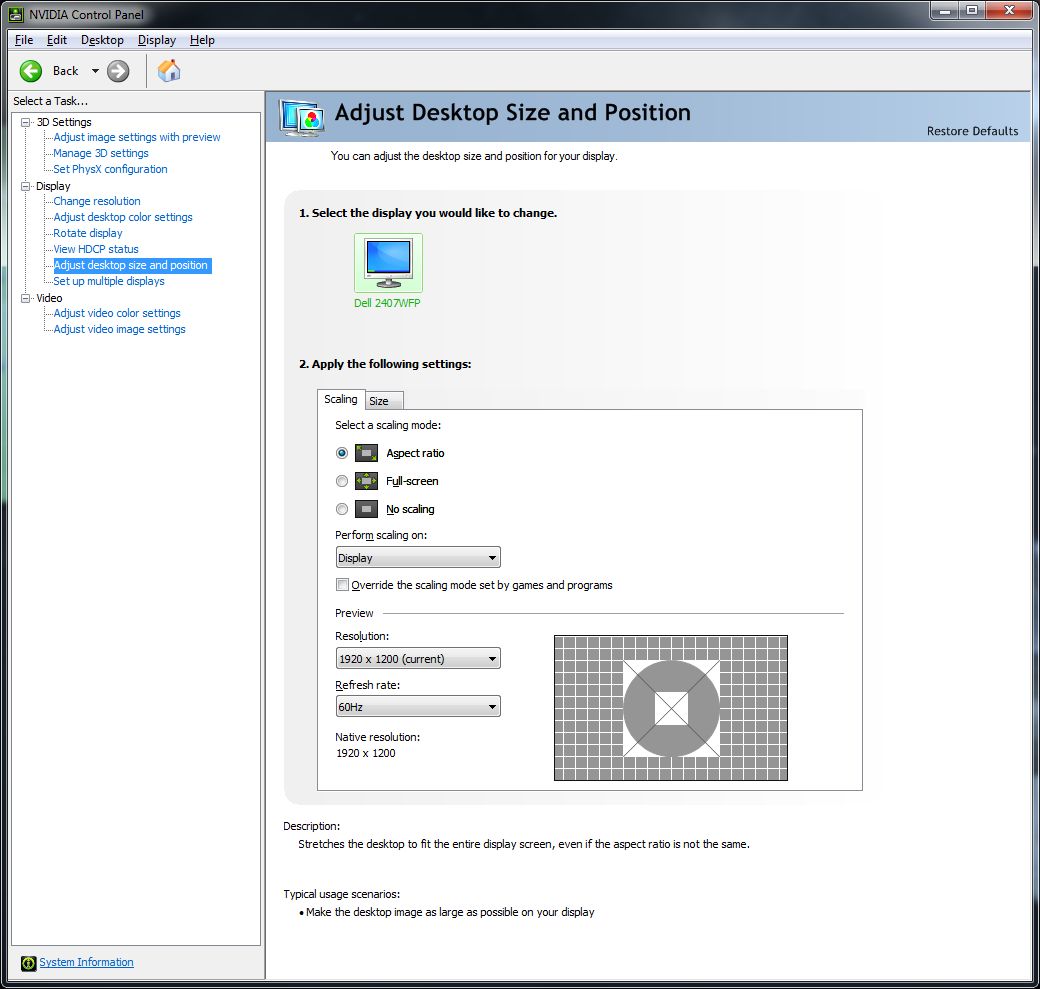Click the 3D Settings category label
This screenshot has height=989, width=1040.
pos(64,122)
